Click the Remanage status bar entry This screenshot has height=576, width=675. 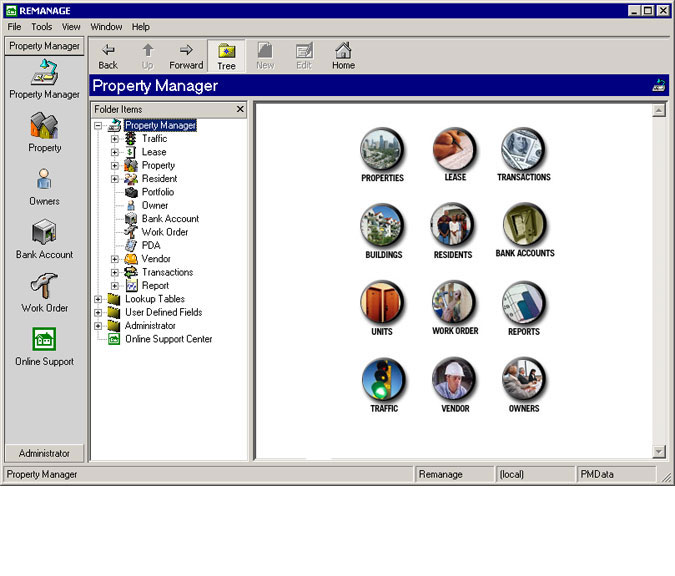454,474
